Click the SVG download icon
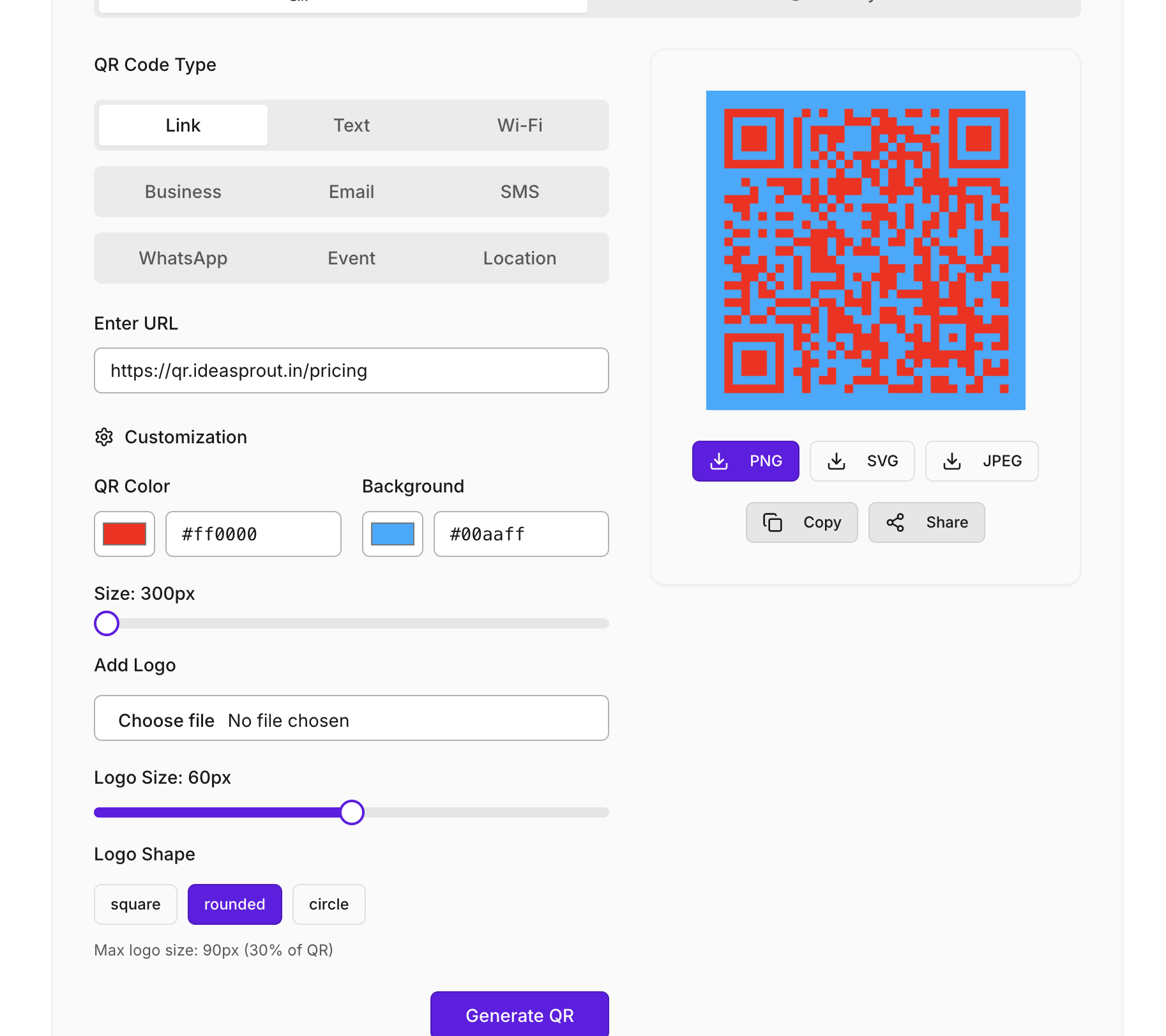This screenshot has height=1036, width=1166. [x=837, y=461]
